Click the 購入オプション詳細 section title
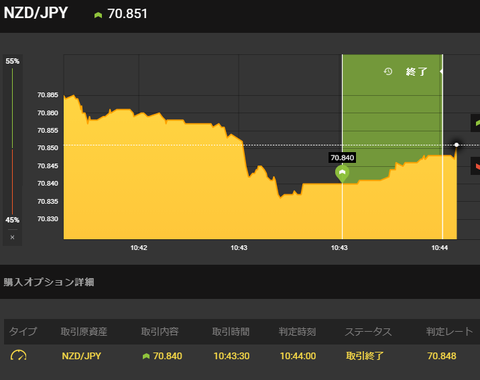 click(49, 282)
